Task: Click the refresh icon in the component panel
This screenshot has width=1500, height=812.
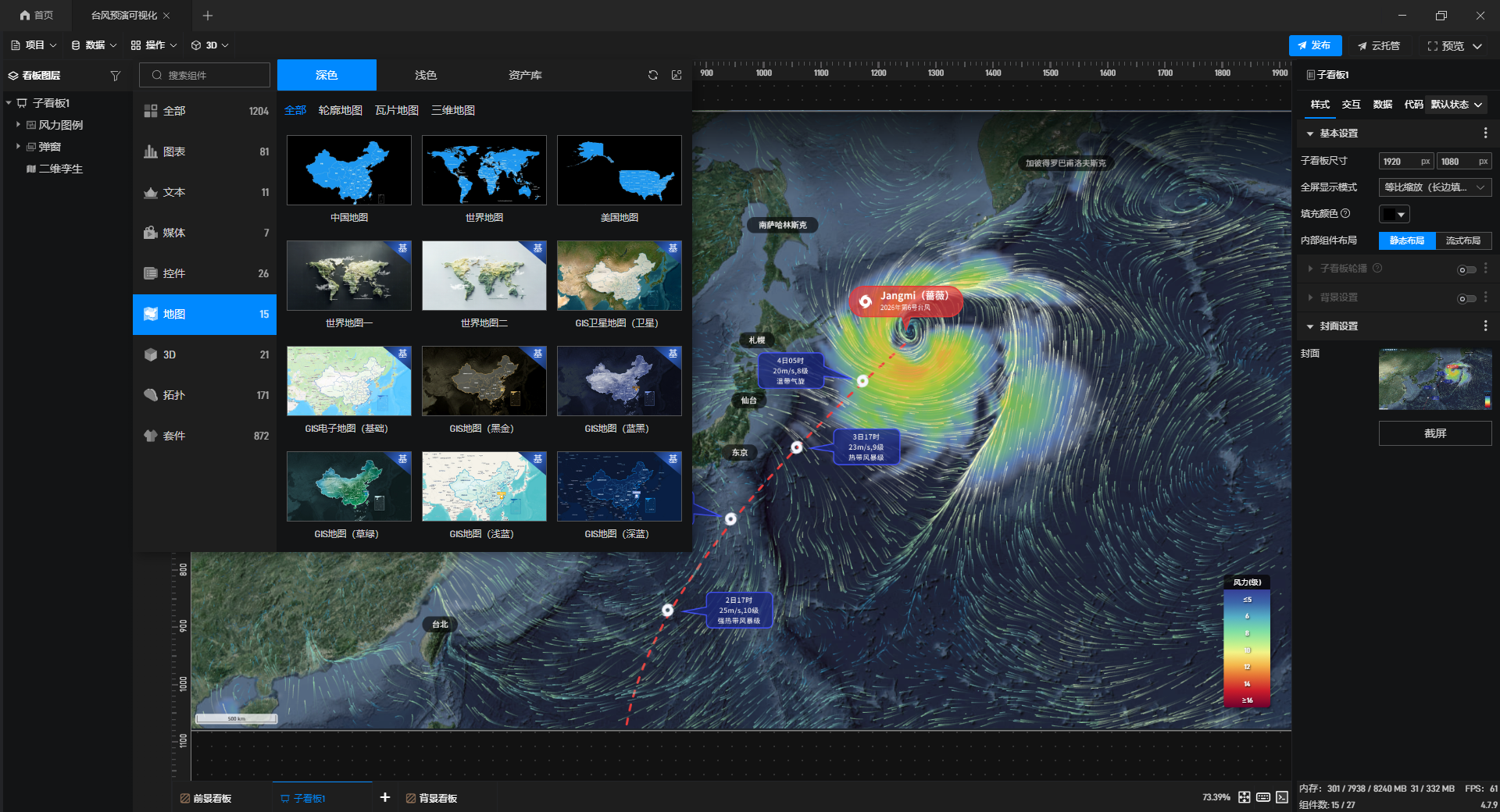Action: coord(653,75)
